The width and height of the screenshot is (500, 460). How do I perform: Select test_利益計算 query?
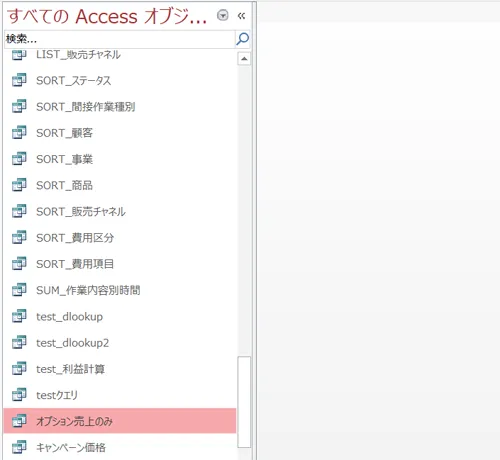pos(120,369)
